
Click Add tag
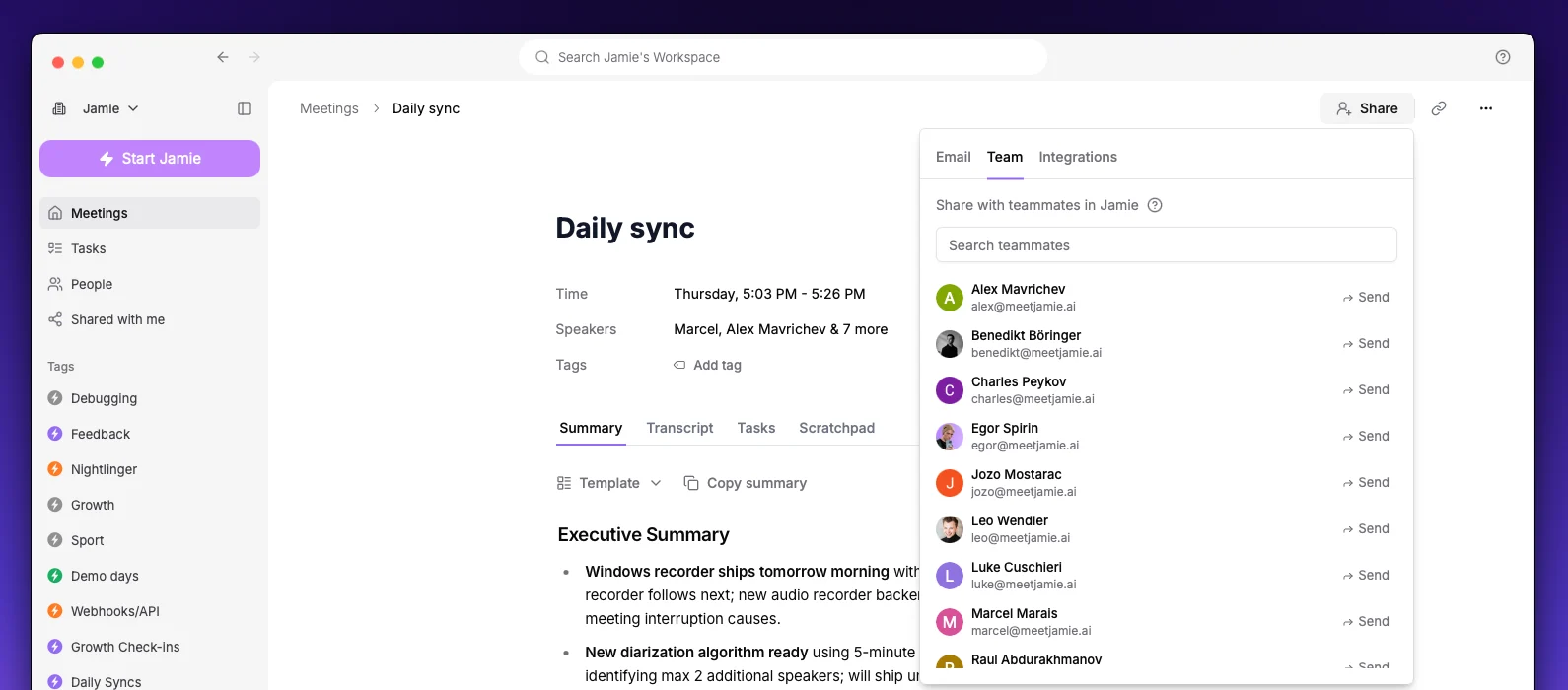[x=707, y=365]
